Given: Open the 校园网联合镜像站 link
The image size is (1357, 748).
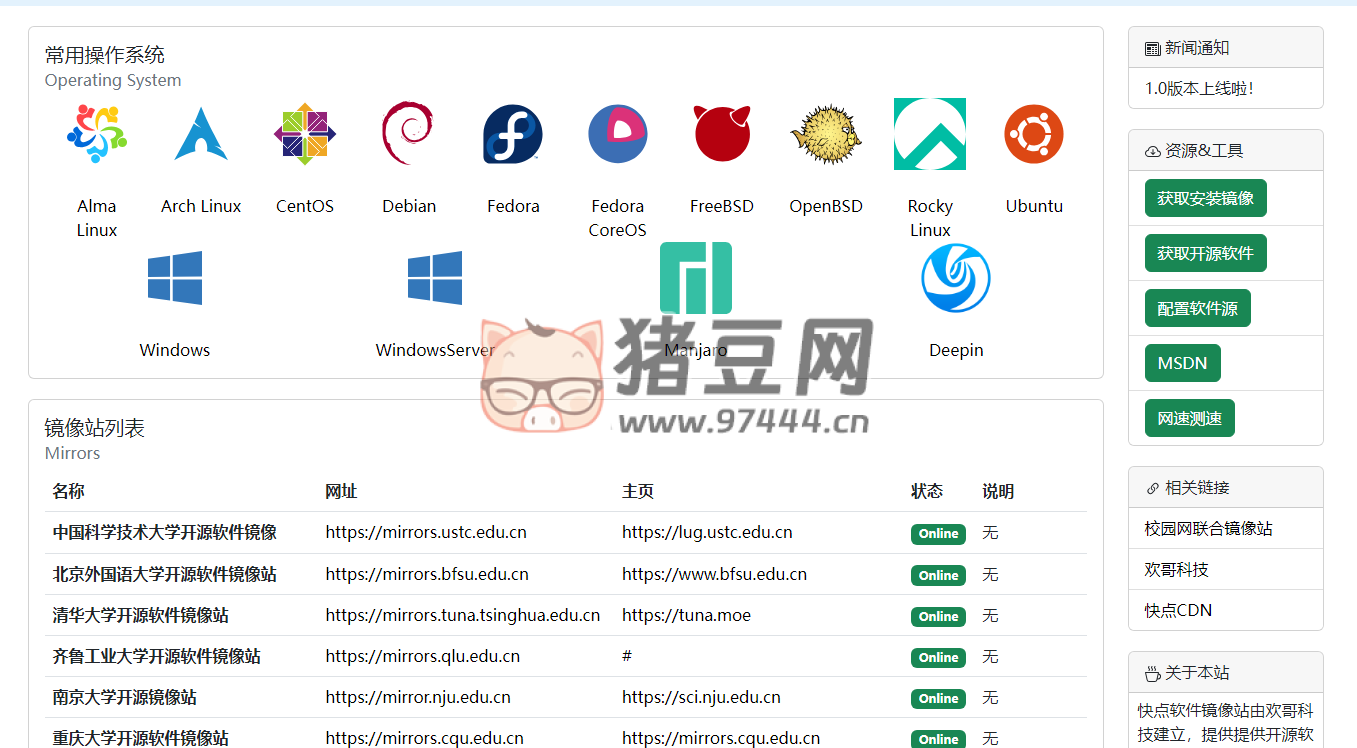Looking at the screenshot, I should pos(1208,528).
